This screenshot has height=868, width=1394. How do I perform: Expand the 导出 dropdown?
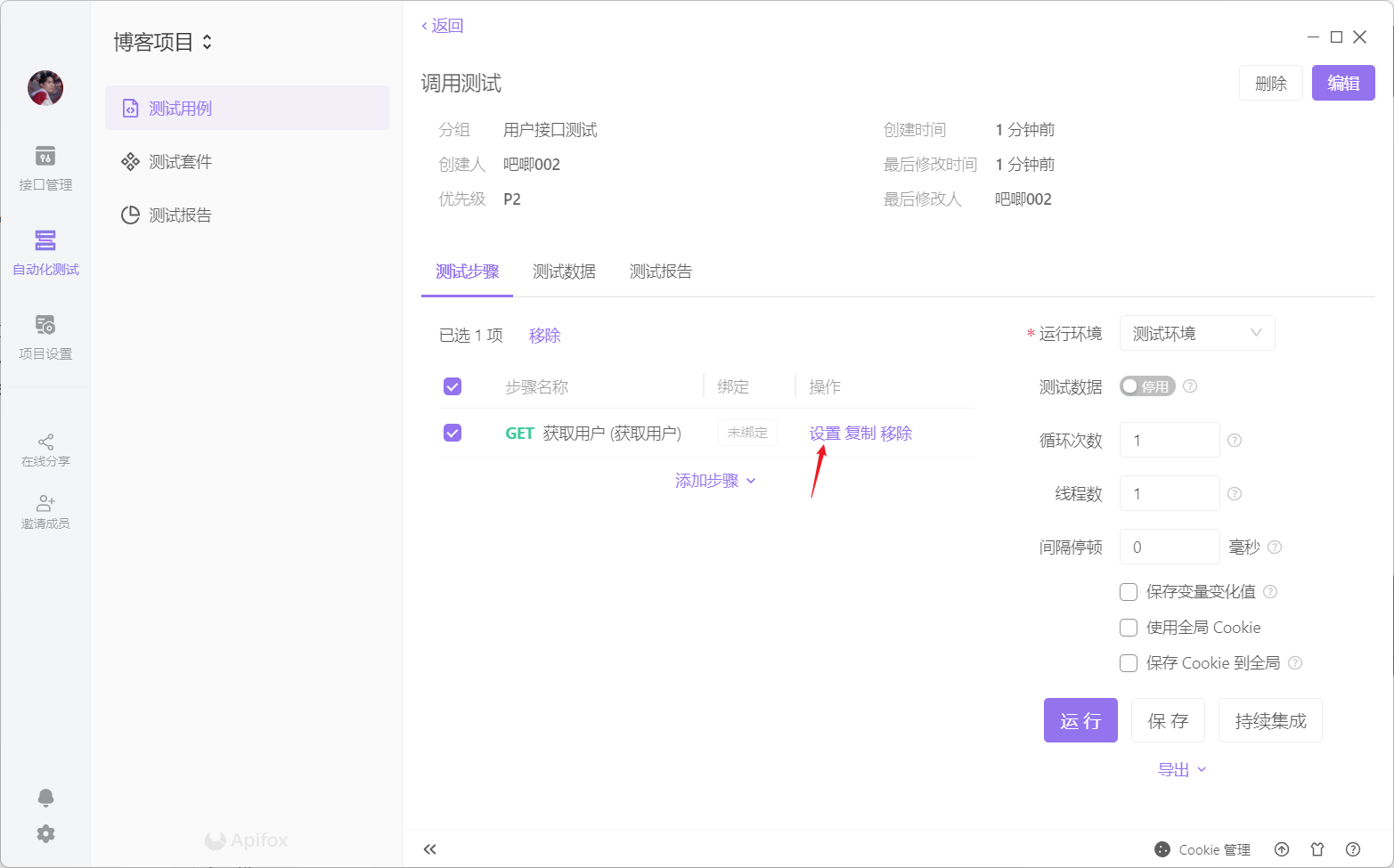(1181, 770)
